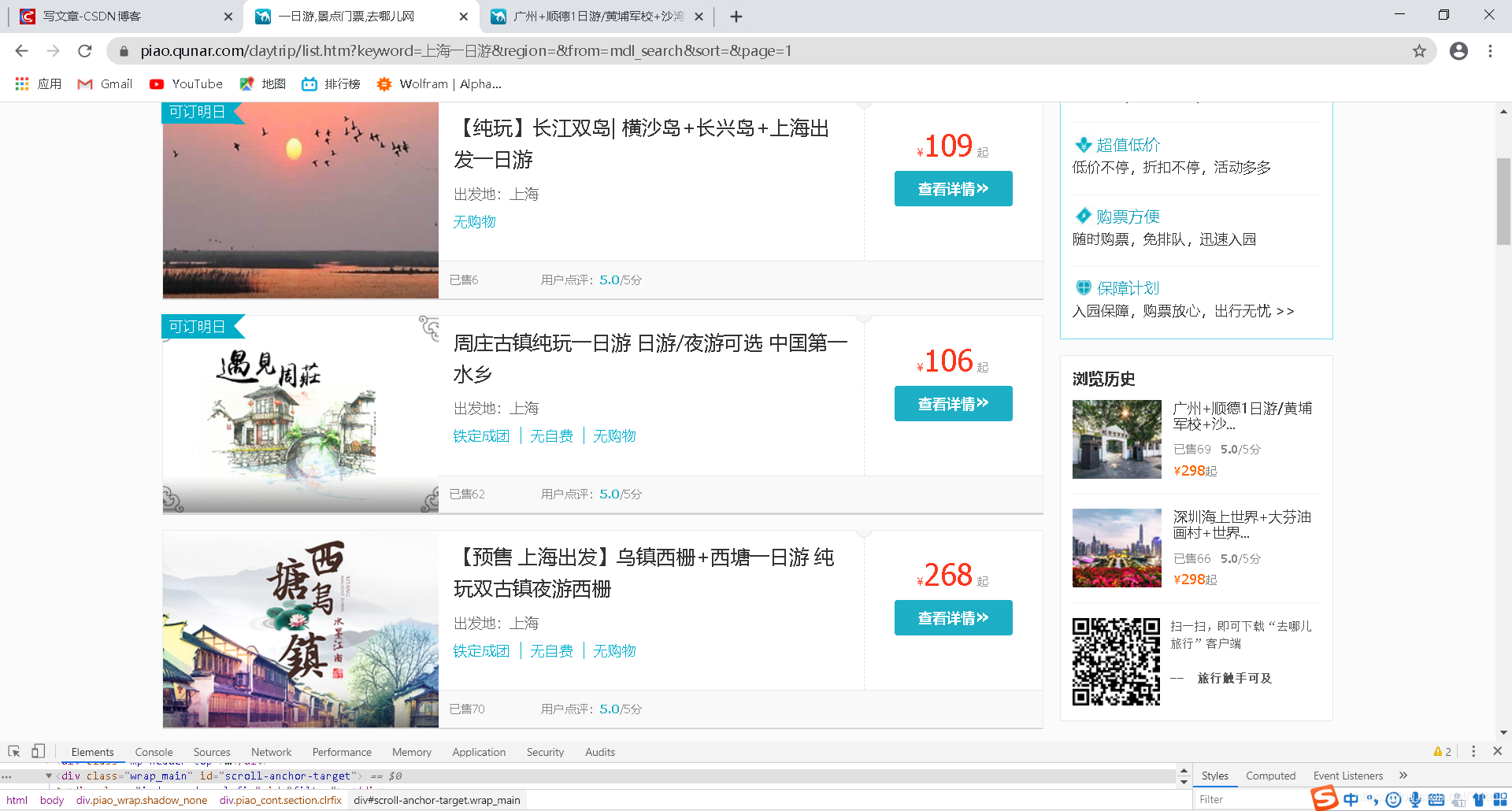Open 广州+顺德1日游/黄埔军校 history title

point(1242,417)
